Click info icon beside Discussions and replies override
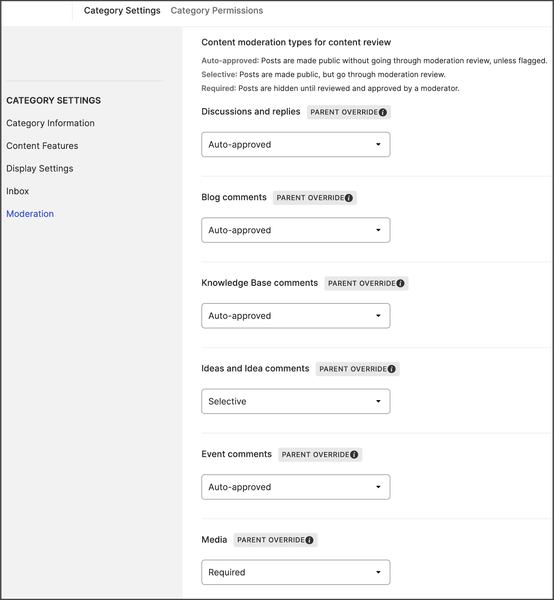 (x=383, y=112)
